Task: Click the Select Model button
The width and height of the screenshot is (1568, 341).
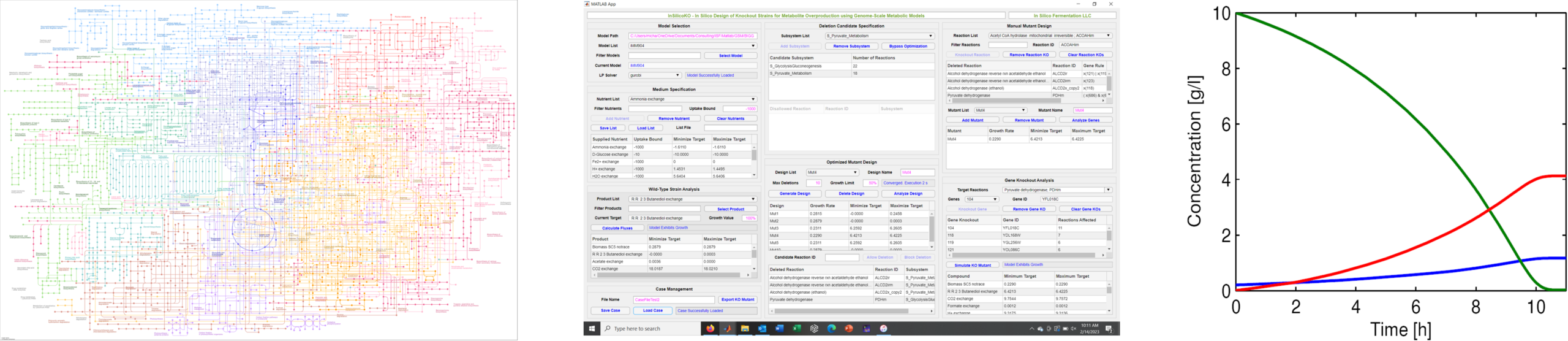Action: tap(730, 56)
